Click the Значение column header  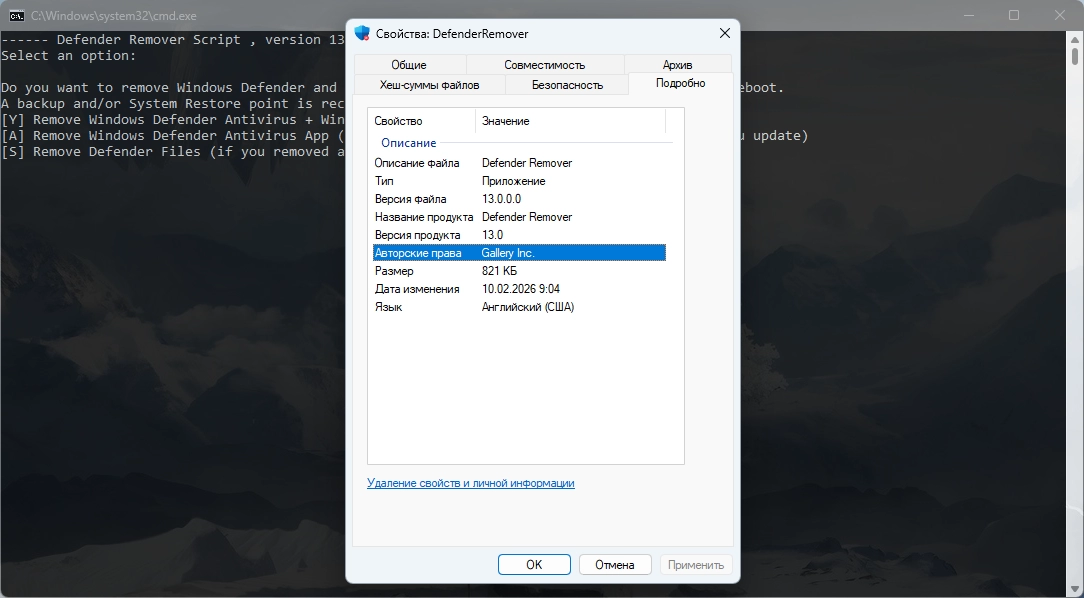pyautogui.click(x=570, y=121)
